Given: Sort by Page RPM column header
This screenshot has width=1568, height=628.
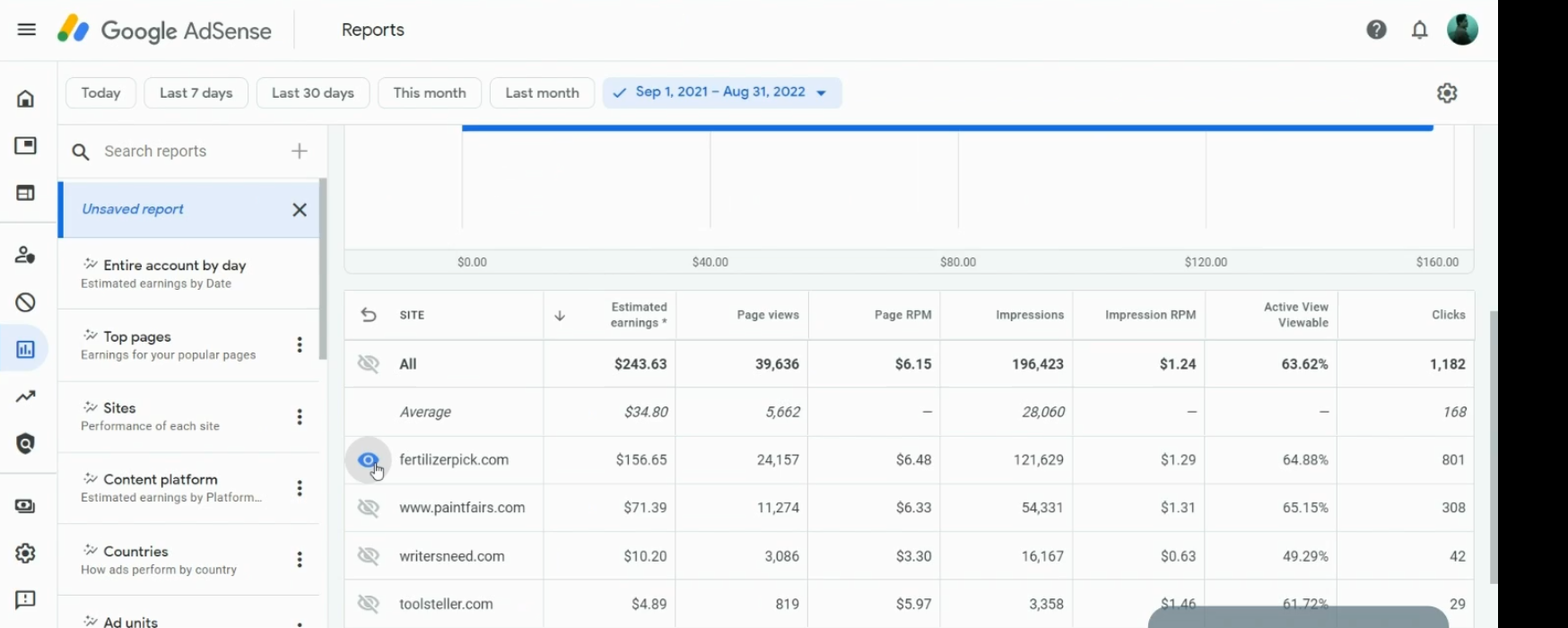Looking at the screenshot, I should pyautogui.click(x=902, y=315).
